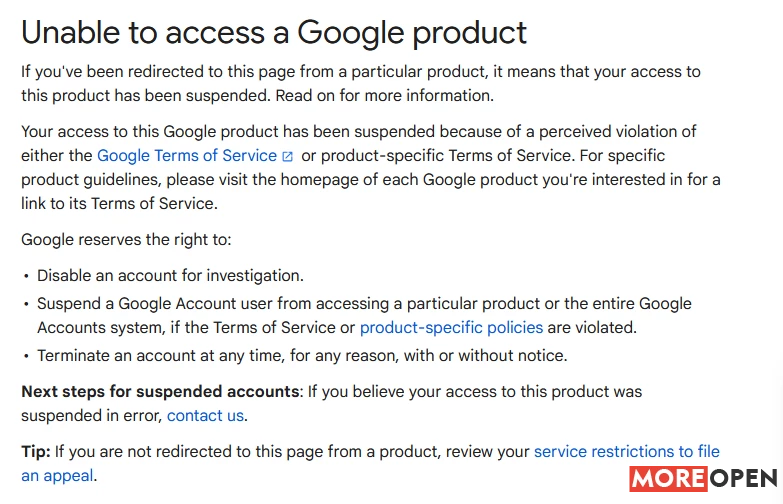Click the Next steps for suspended accounts bold text
783x504 pixels.
[162, 392]
